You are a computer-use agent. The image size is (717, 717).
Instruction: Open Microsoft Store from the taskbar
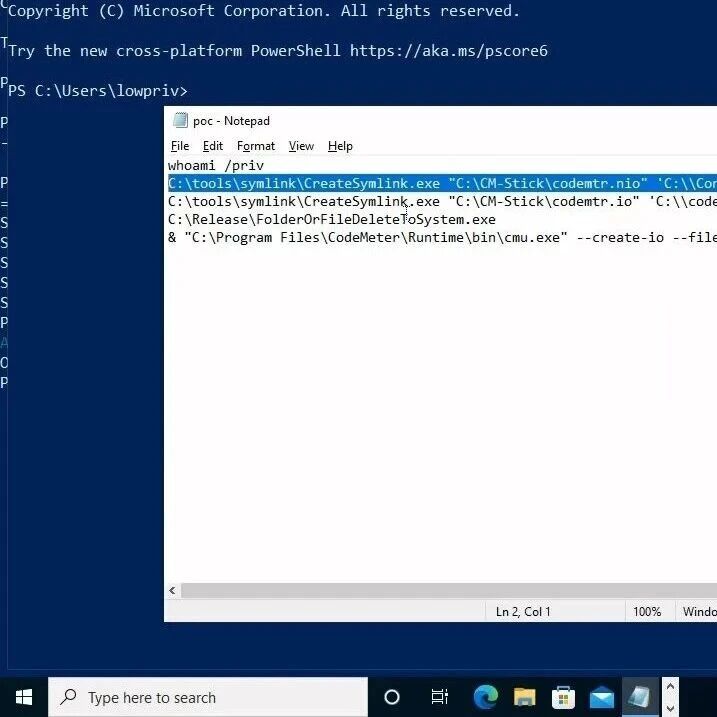click(563, 697)
